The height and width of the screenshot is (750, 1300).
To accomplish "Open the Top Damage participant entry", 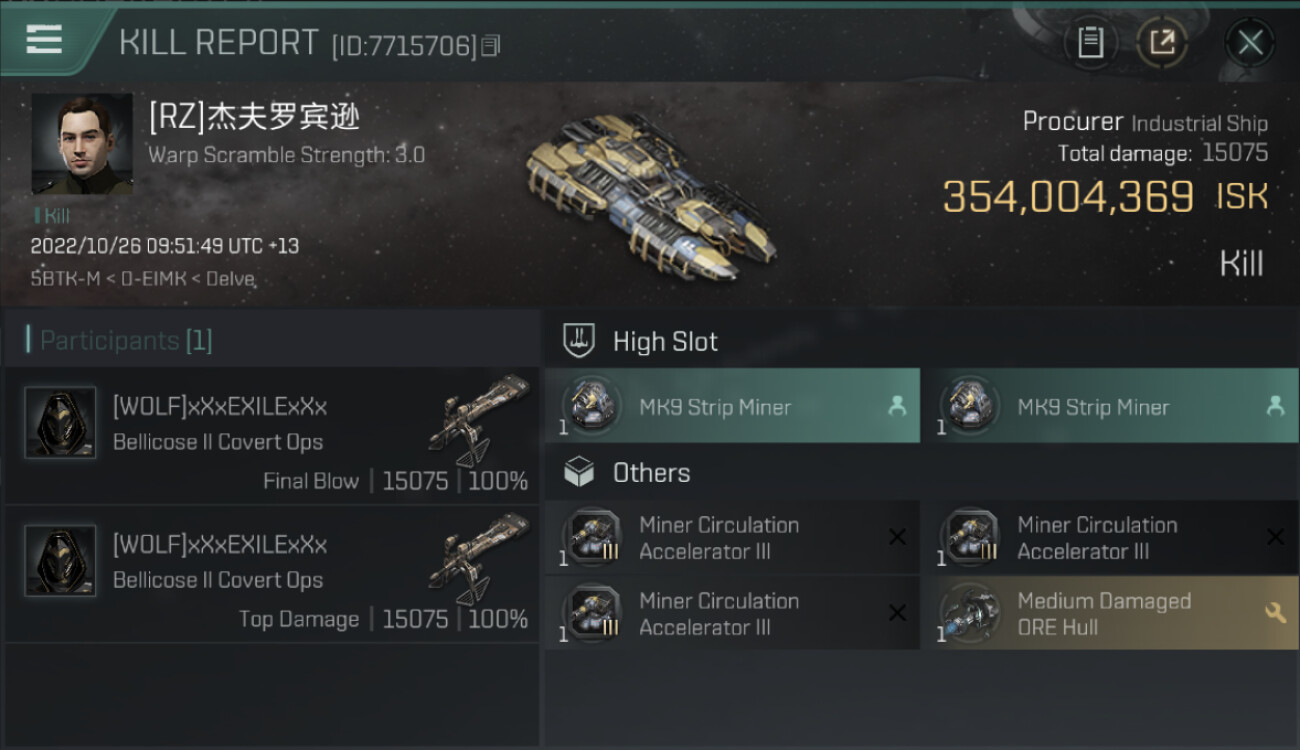I will coord(272,575).
